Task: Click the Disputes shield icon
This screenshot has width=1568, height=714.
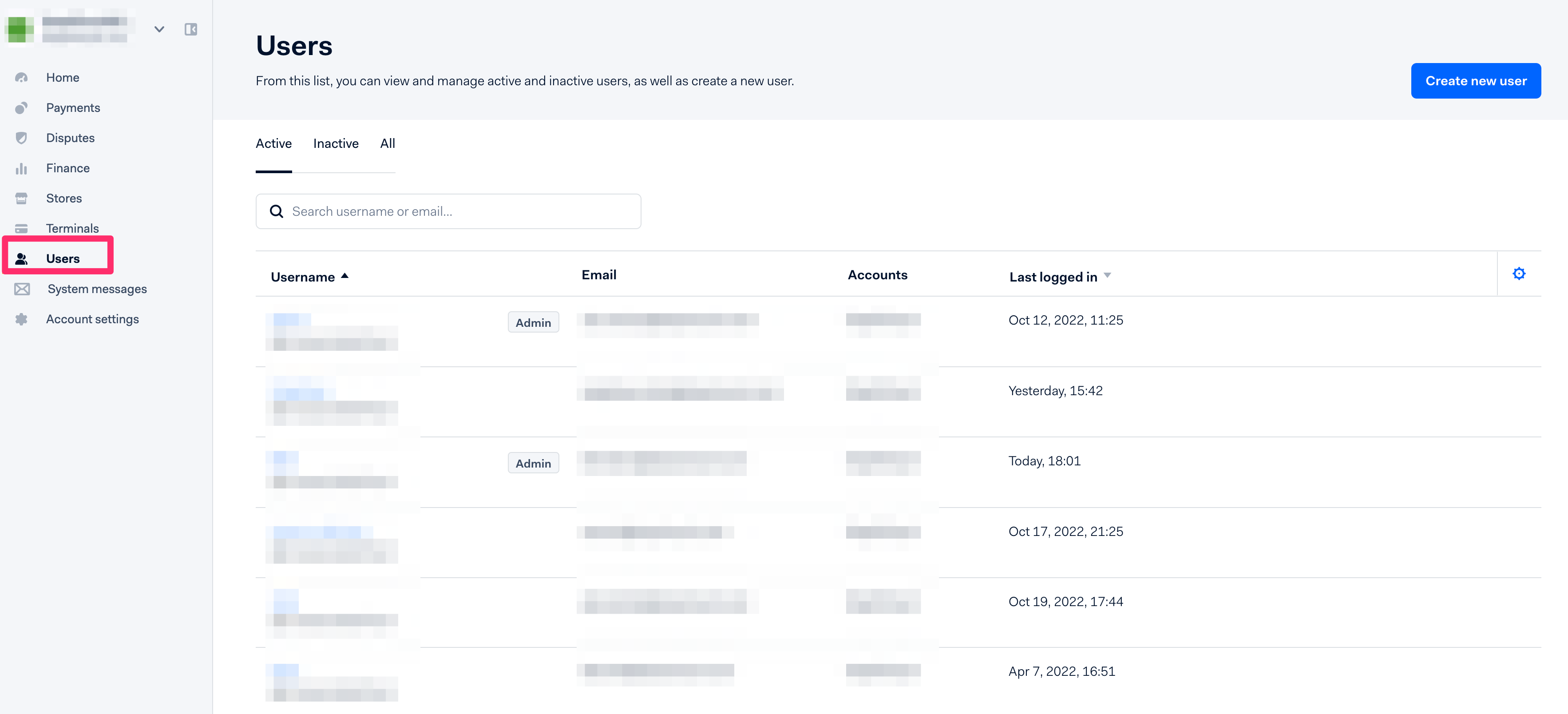Action: click(21, 138)
